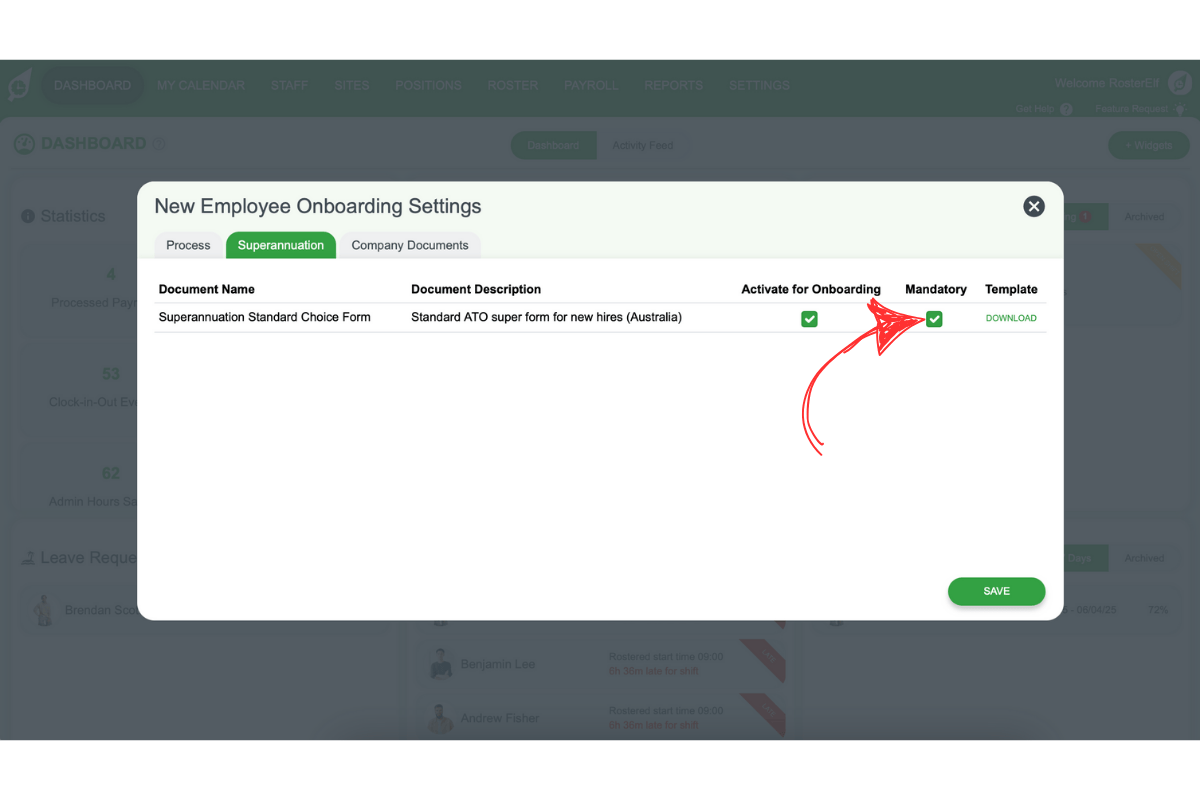Click Document Description column header

point(476,289)
